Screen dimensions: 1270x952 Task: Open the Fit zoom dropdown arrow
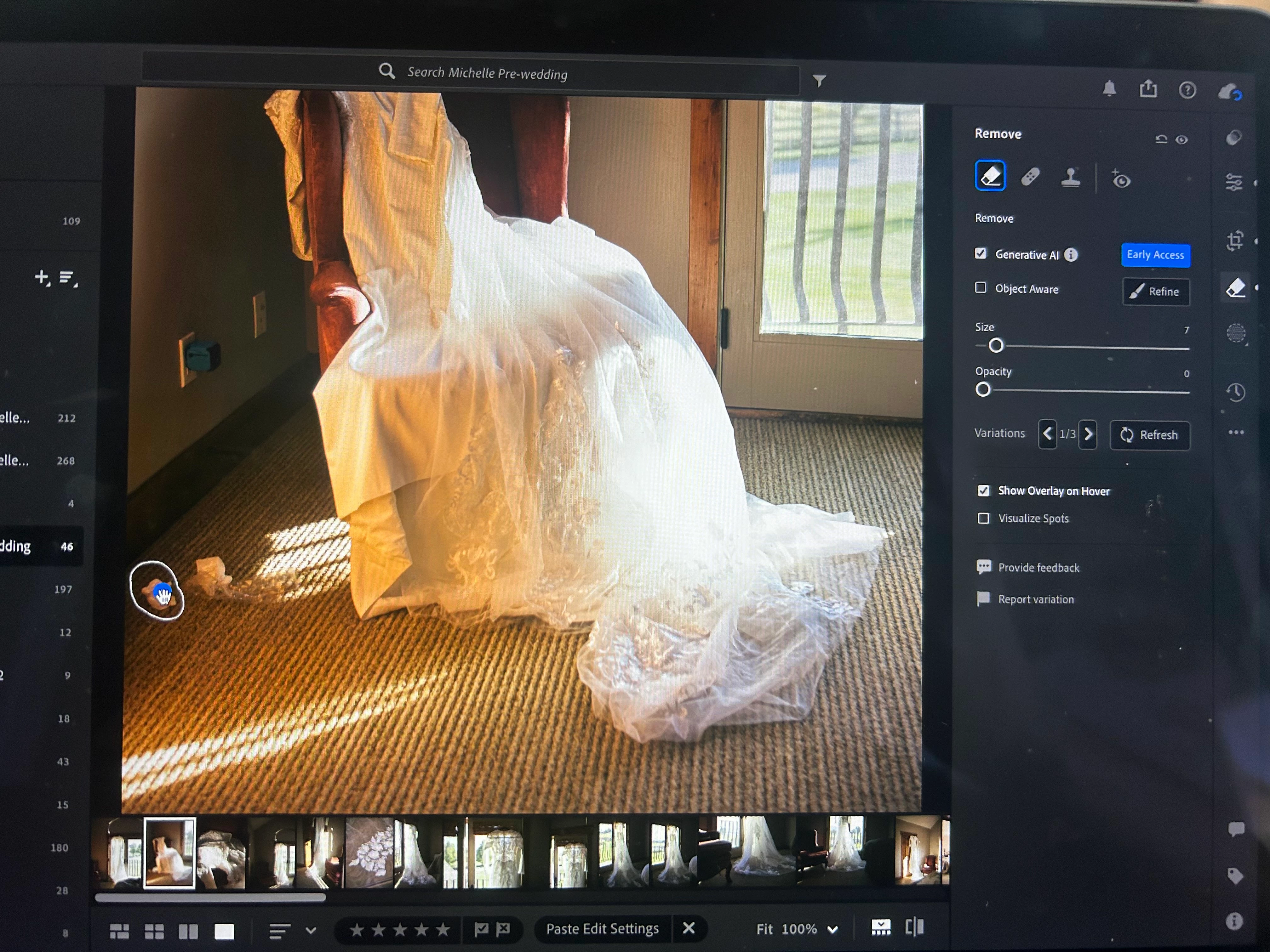pyautogui.click(x=832, y=930)
